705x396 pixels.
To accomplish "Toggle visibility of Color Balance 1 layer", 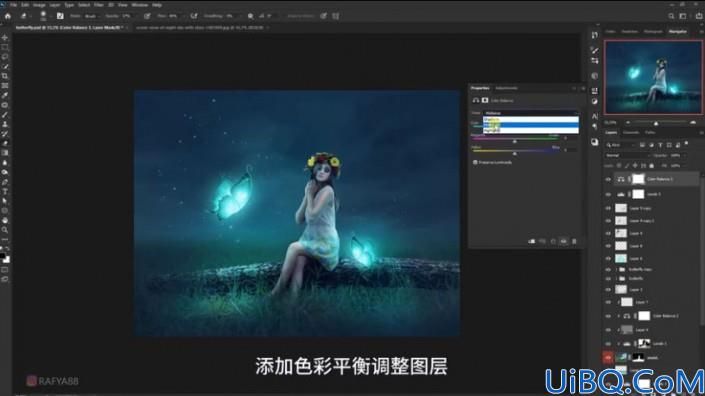I will tap(608, 179).
